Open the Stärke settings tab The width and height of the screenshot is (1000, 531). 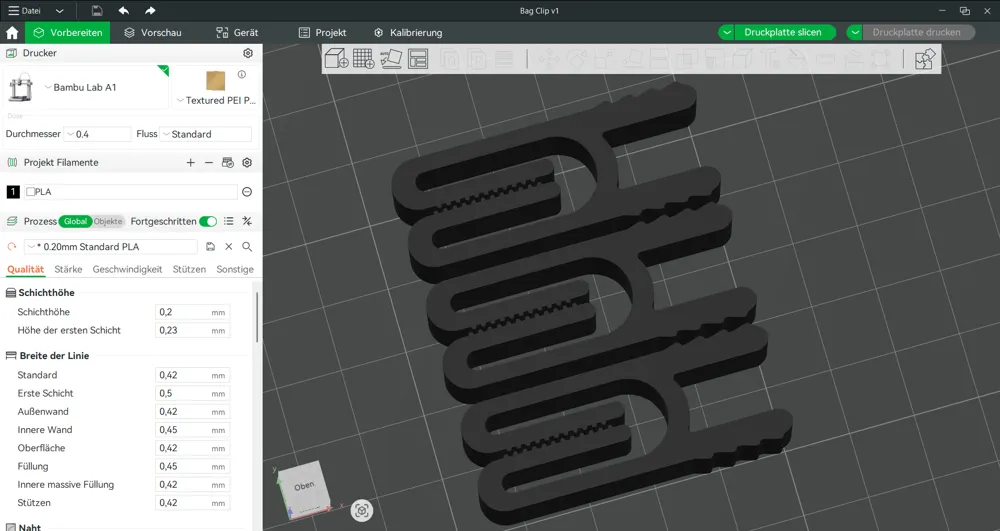[x=68, y=270]
